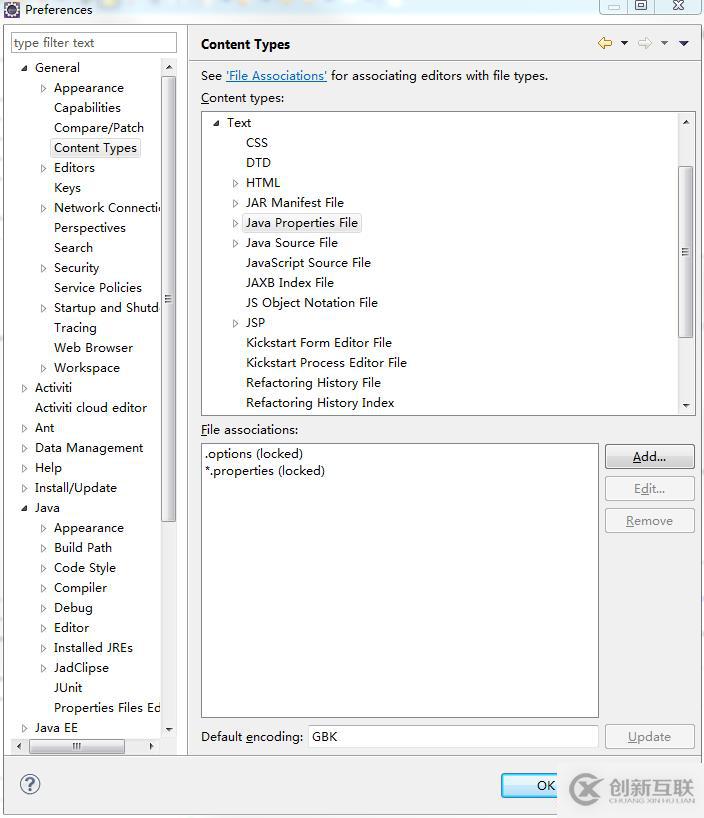Expand the Security tree node

click(43, 268)
